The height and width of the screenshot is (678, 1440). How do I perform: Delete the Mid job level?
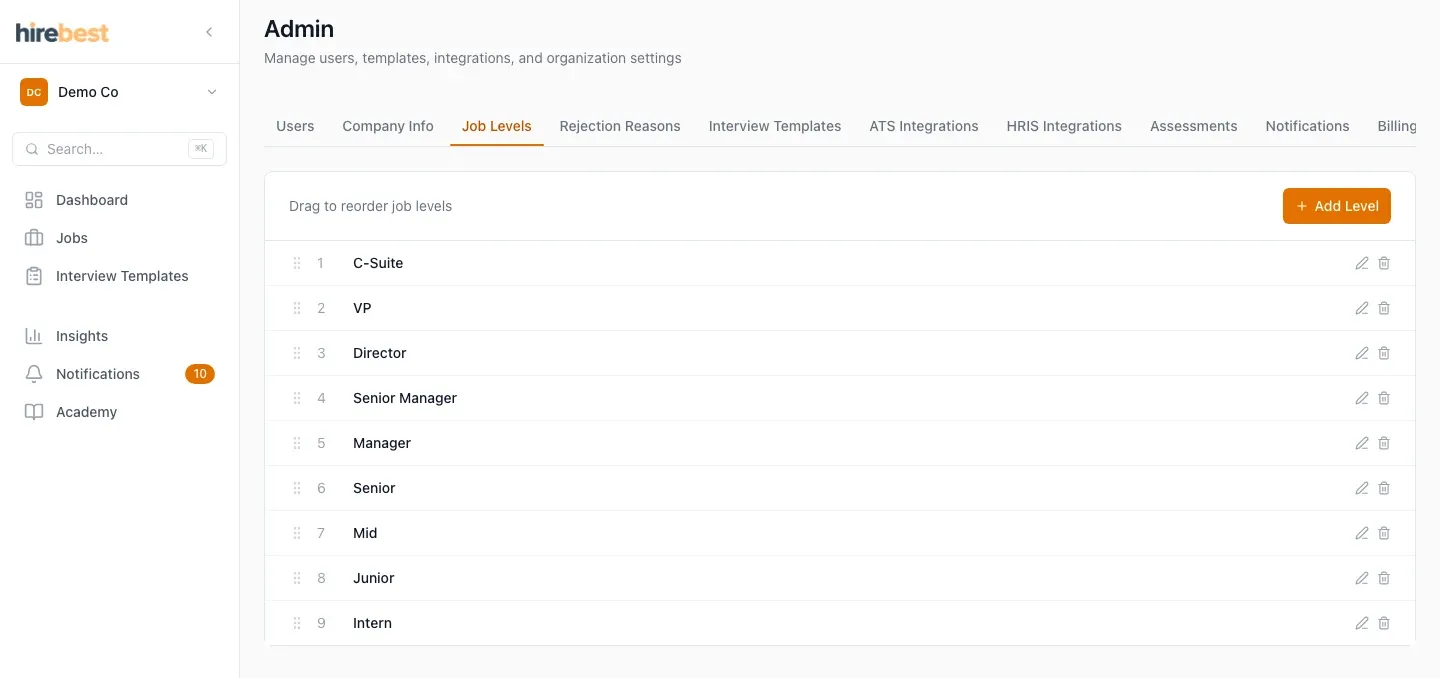click(x=1384, y=533)
